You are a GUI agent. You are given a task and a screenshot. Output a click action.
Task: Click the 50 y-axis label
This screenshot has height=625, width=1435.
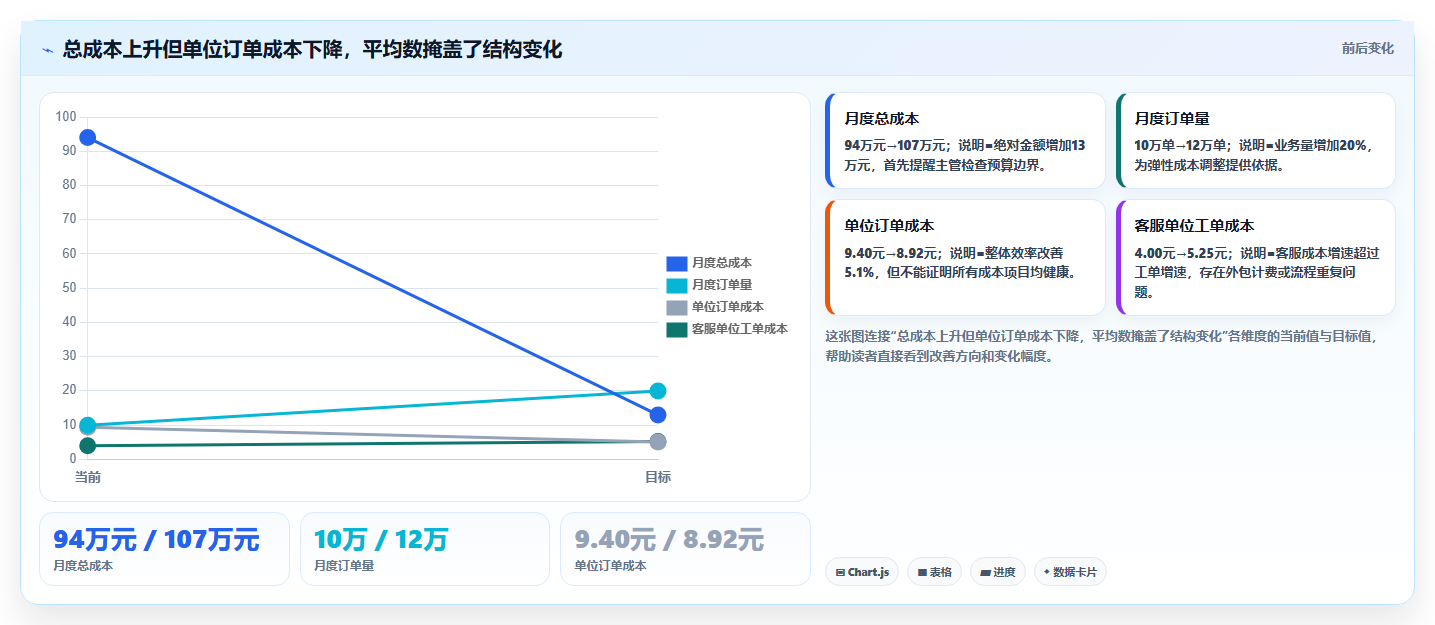coord(69,288)
